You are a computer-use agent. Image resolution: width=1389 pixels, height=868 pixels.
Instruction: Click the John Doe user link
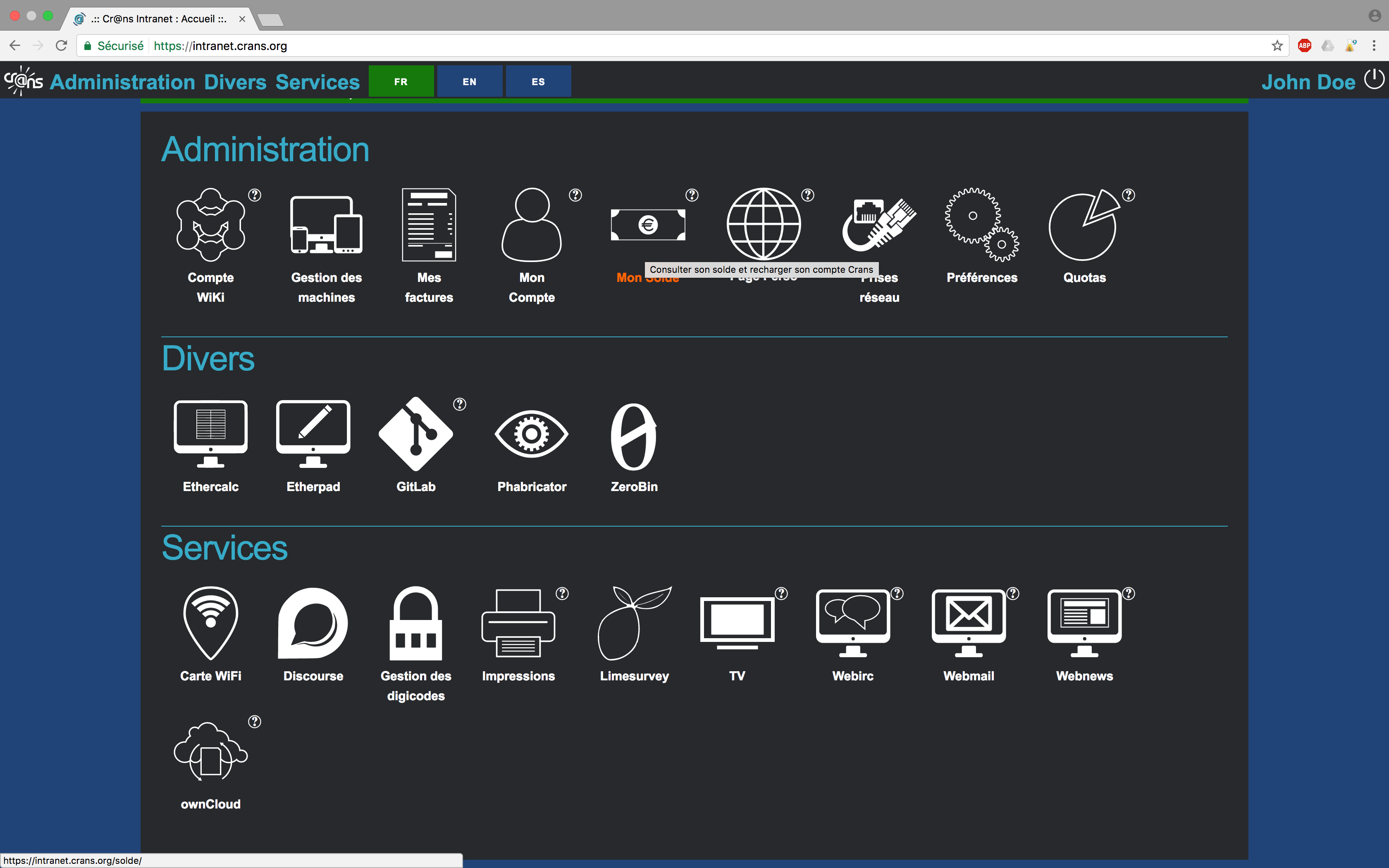1308,82
